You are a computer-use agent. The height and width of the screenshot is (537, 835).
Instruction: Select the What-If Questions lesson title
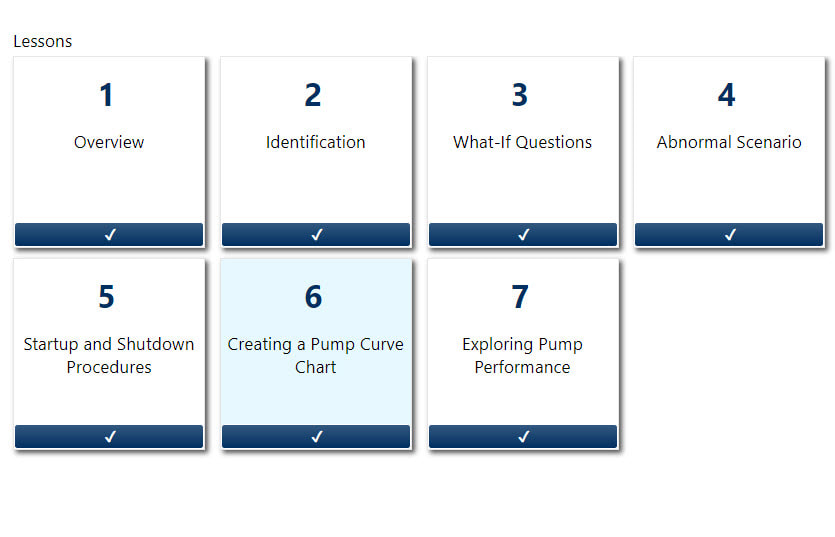pyautogui.click(x=522, y=142)
